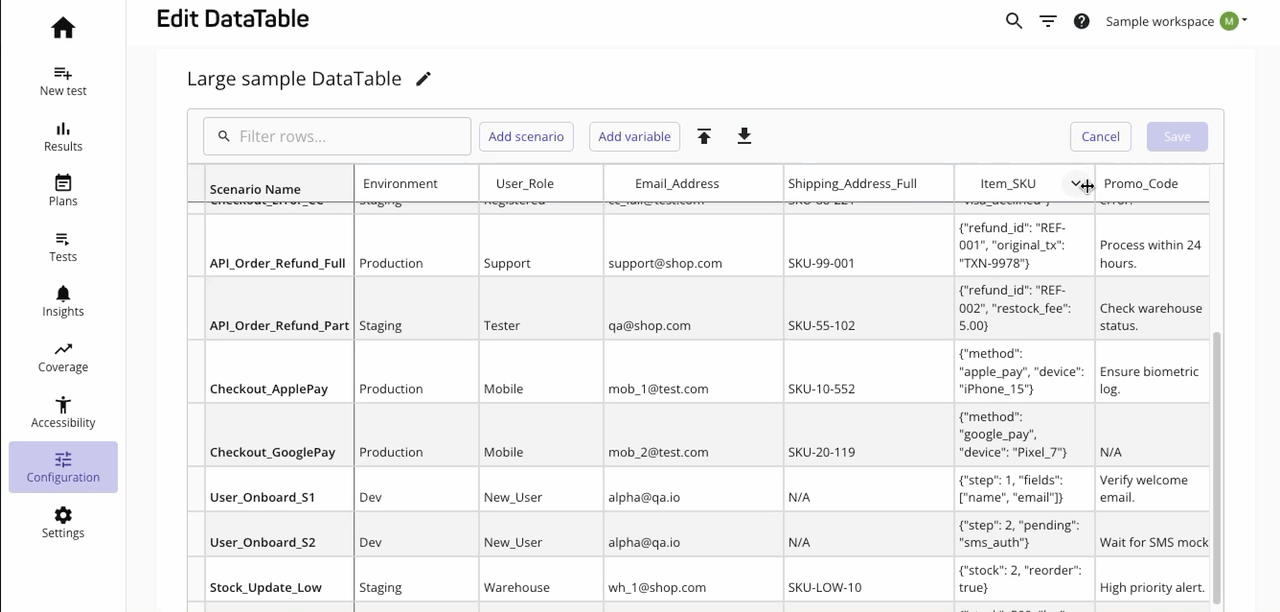Screen dimensions: 1280x612
Task: Switch to the Configuration section
Action: point(62,467)
